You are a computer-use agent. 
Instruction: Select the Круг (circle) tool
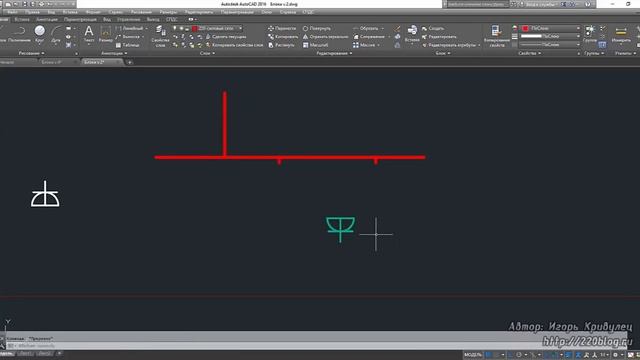(40, 33)
